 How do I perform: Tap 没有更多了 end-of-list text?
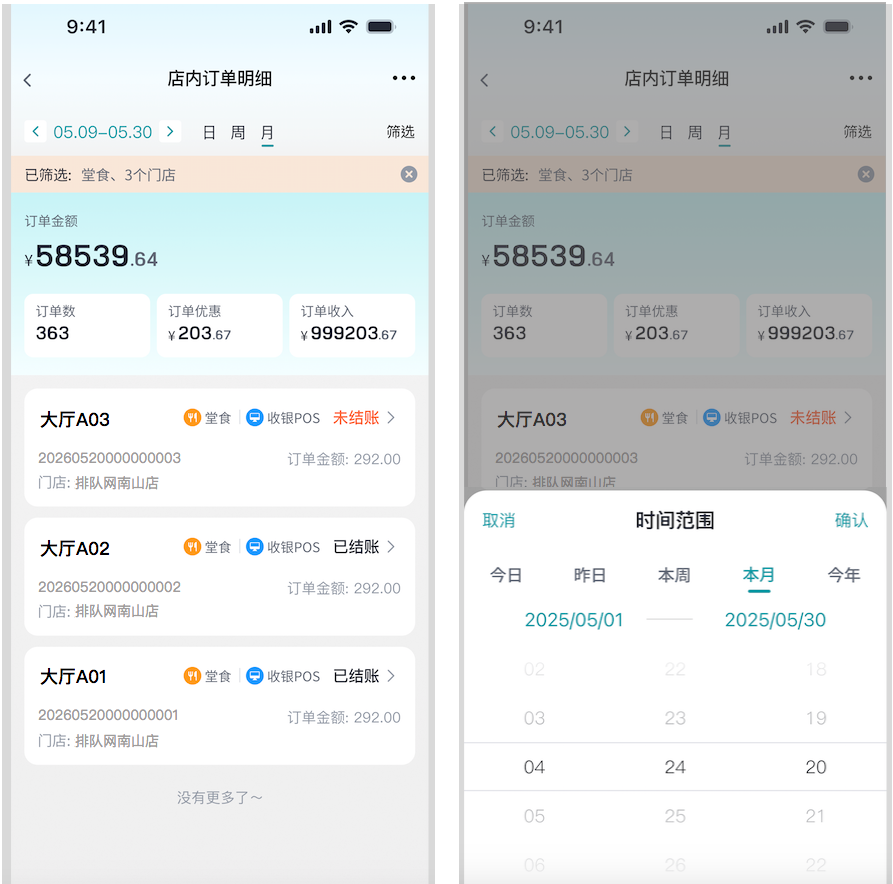tap(220, 797)
